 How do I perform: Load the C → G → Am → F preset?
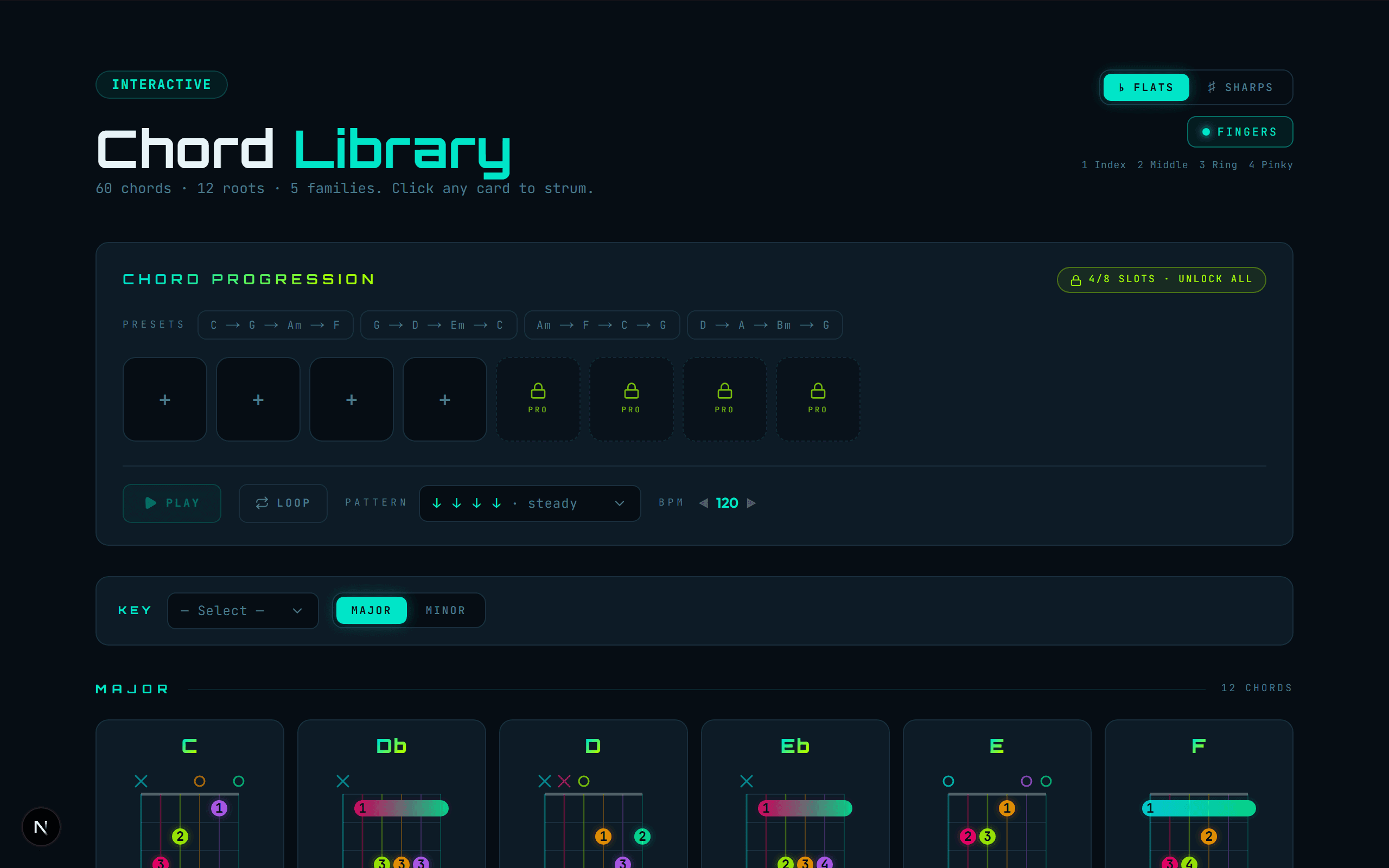tap(276, 325)
